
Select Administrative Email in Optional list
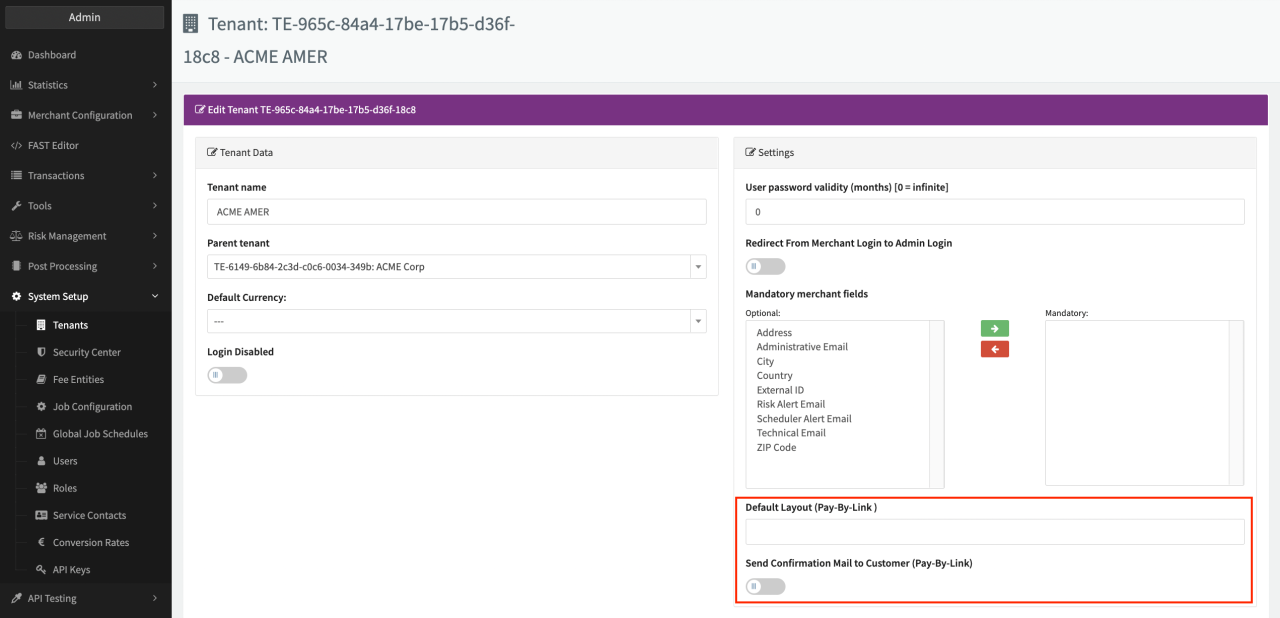[802, 347]
